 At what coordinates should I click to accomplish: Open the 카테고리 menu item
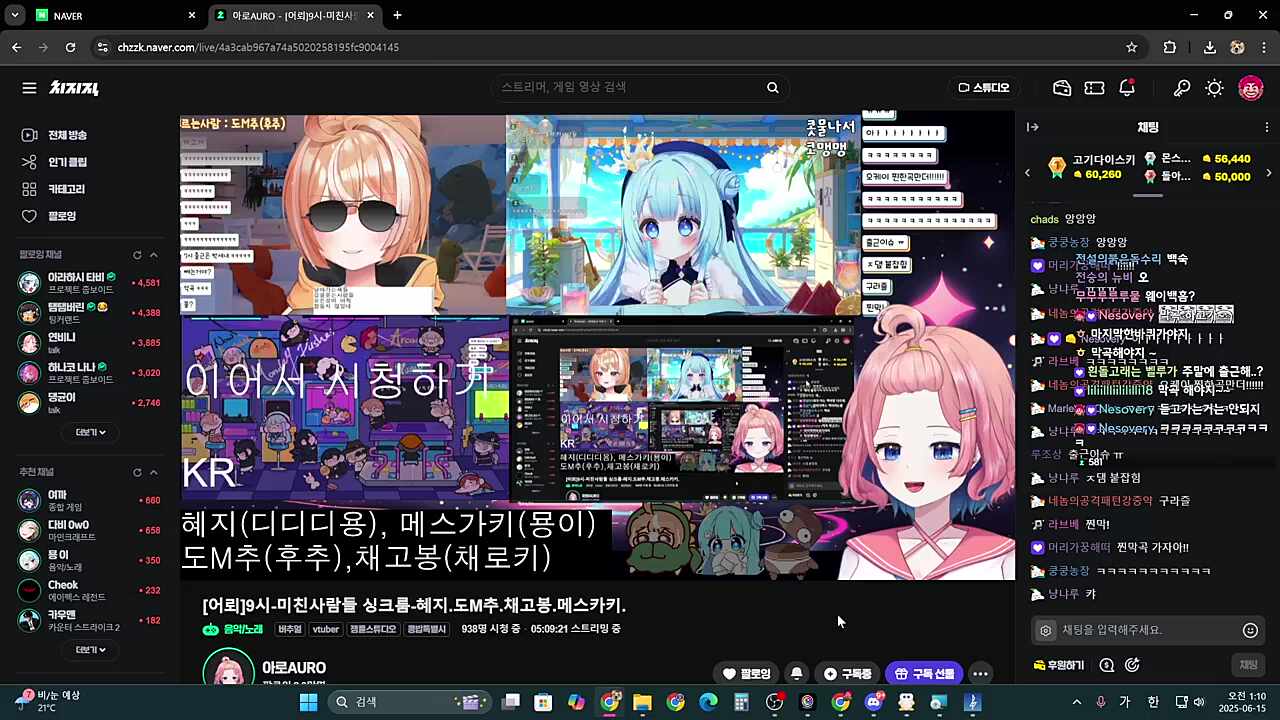(x=56, y=189)
